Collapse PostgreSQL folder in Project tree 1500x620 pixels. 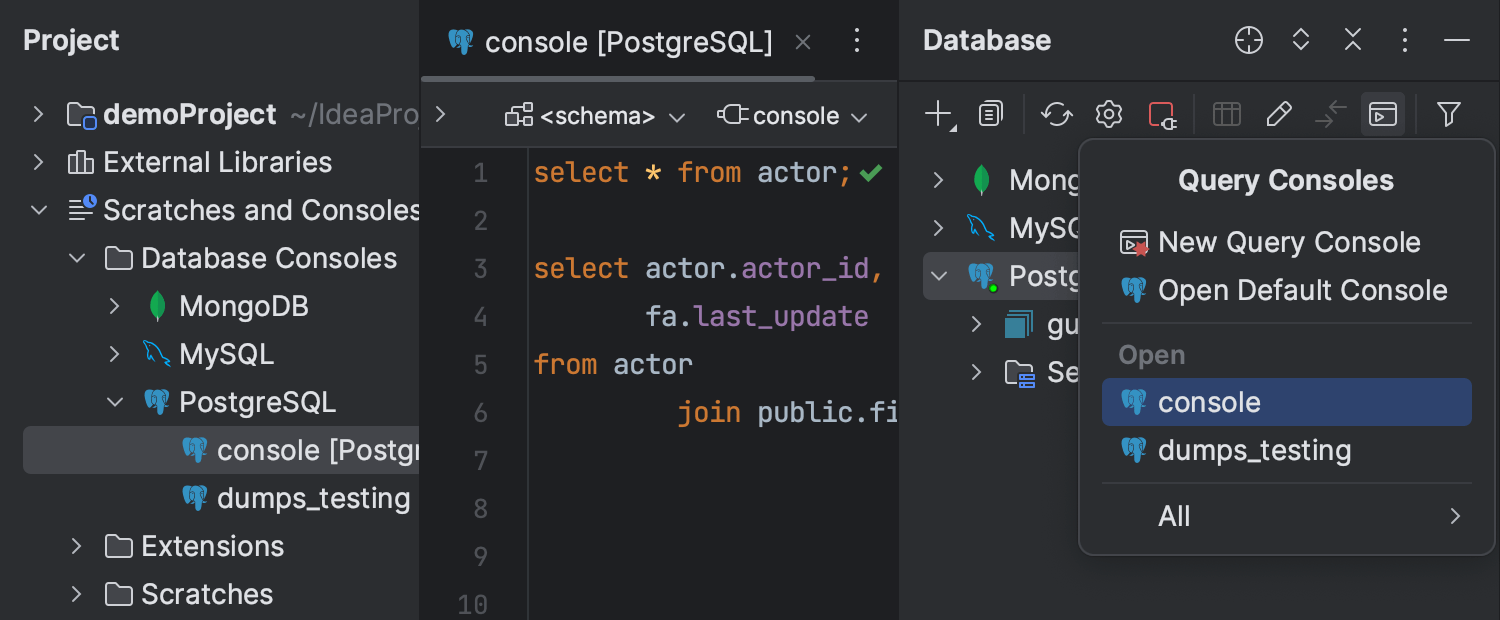[x=114, y=402]
